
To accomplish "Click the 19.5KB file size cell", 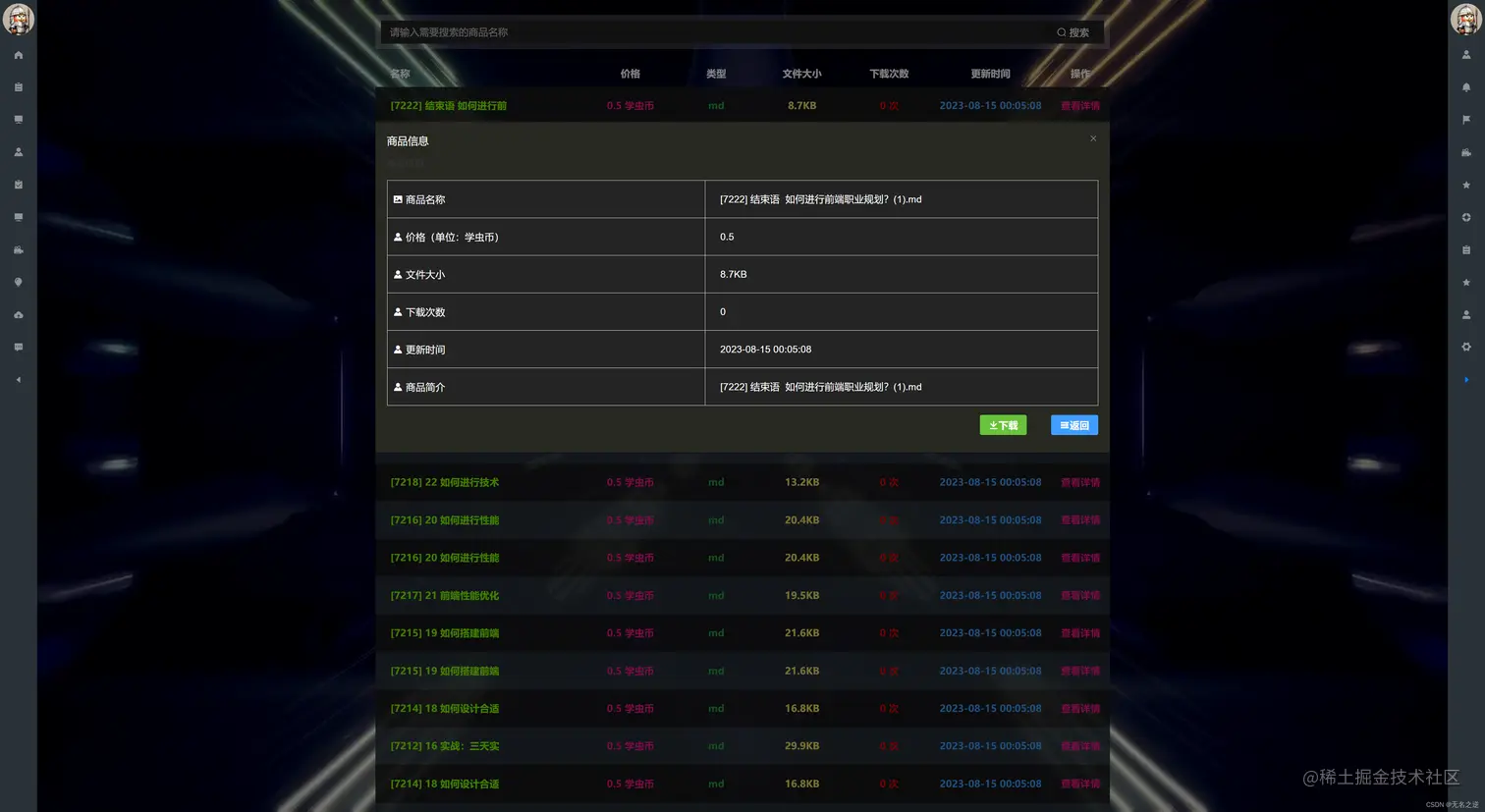I will 801,595.
